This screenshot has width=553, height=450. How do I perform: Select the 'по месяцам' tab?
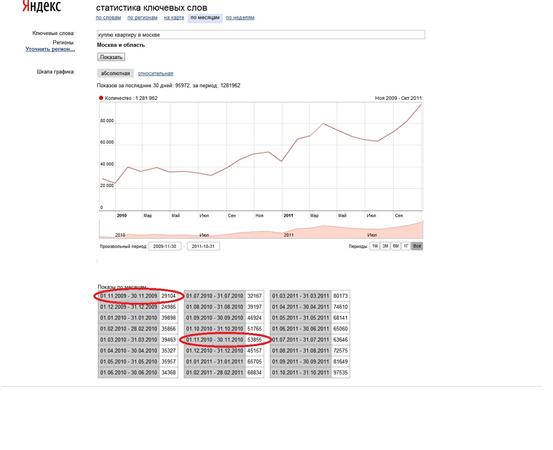click(205, 18)
